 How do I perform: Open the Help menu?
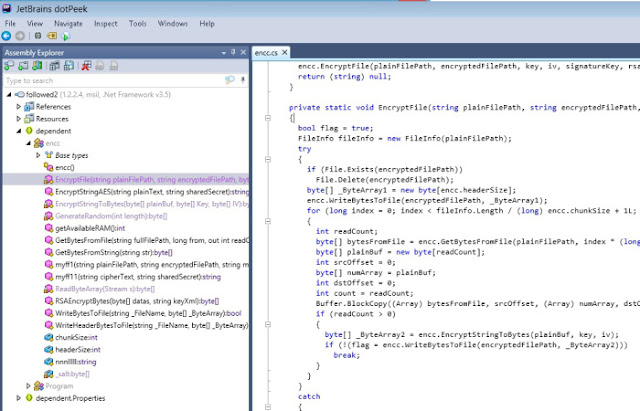coord(207,24)
